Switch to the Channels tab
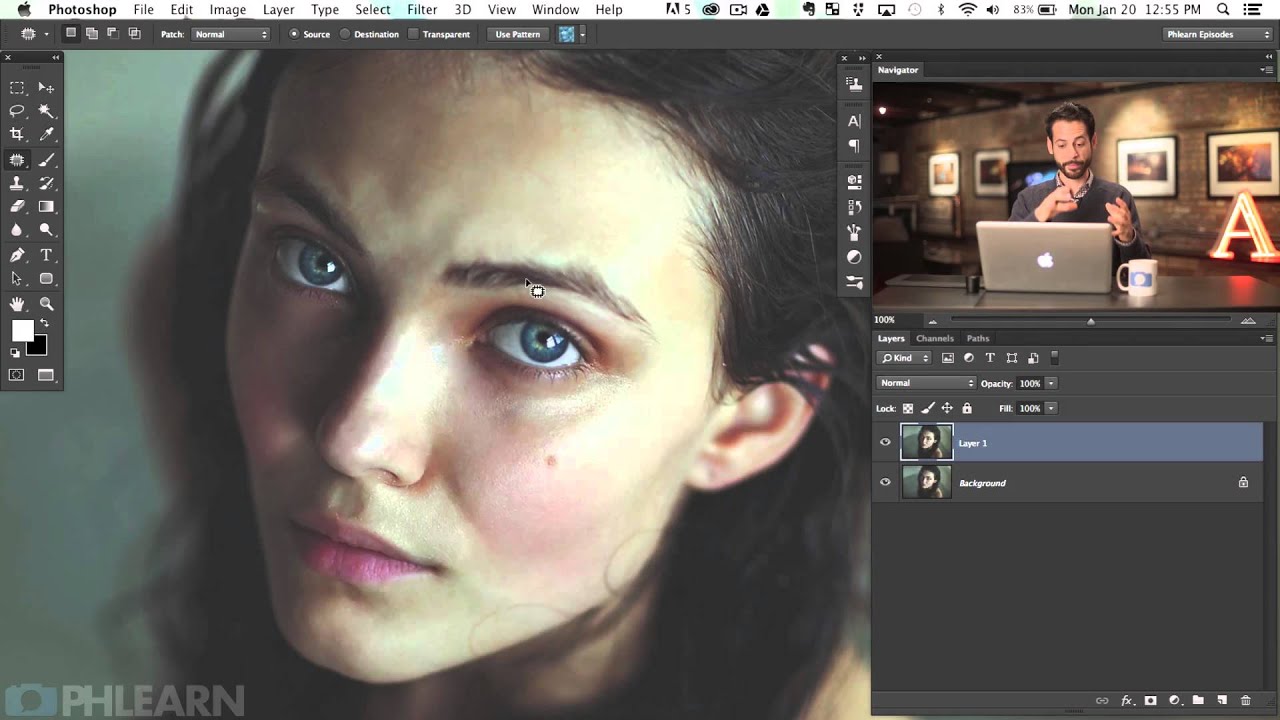This screenshot has height=720, width=1280. (935, 338)
